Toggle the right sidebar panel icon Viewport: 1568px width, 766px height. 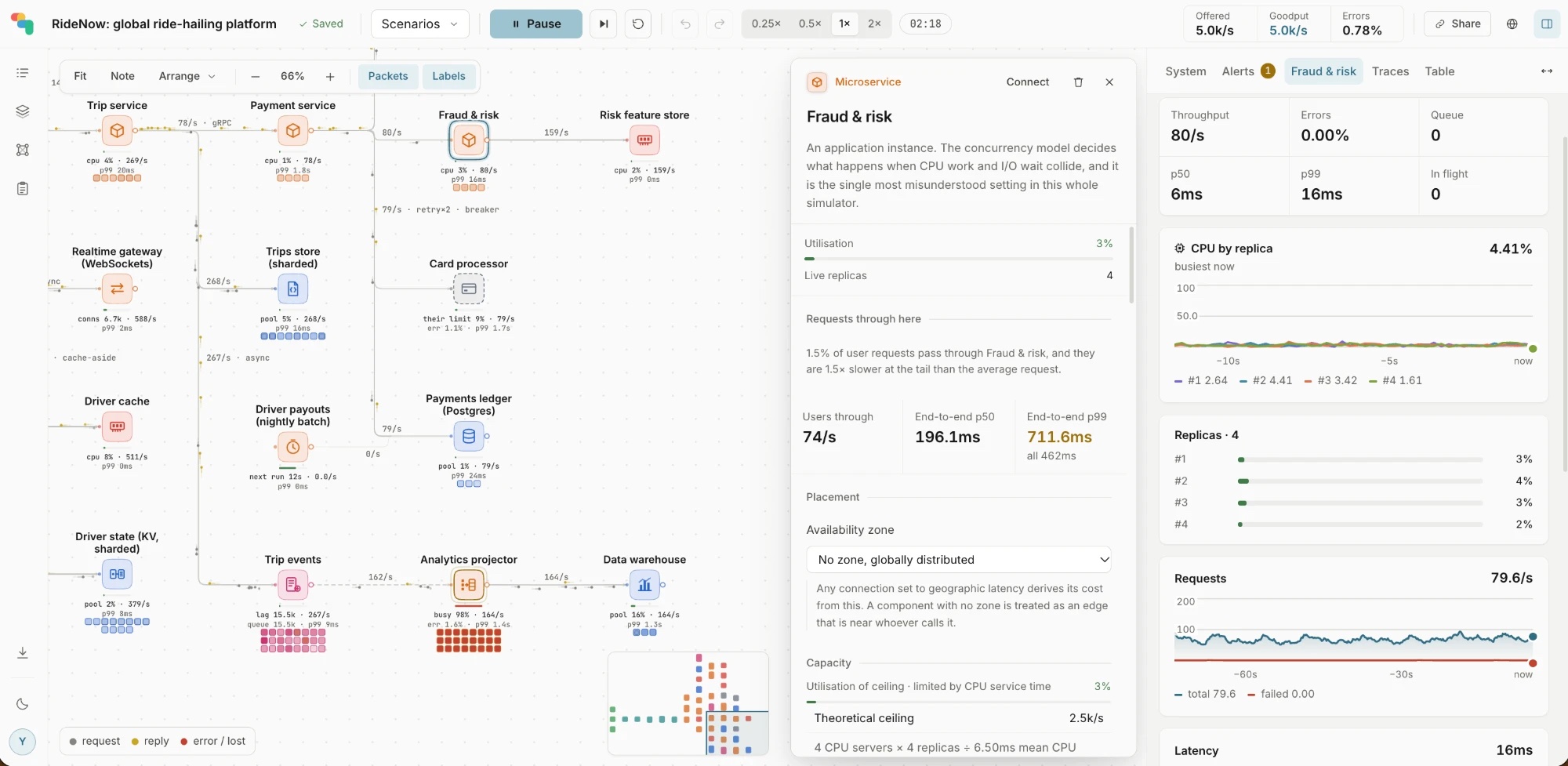1547,24
